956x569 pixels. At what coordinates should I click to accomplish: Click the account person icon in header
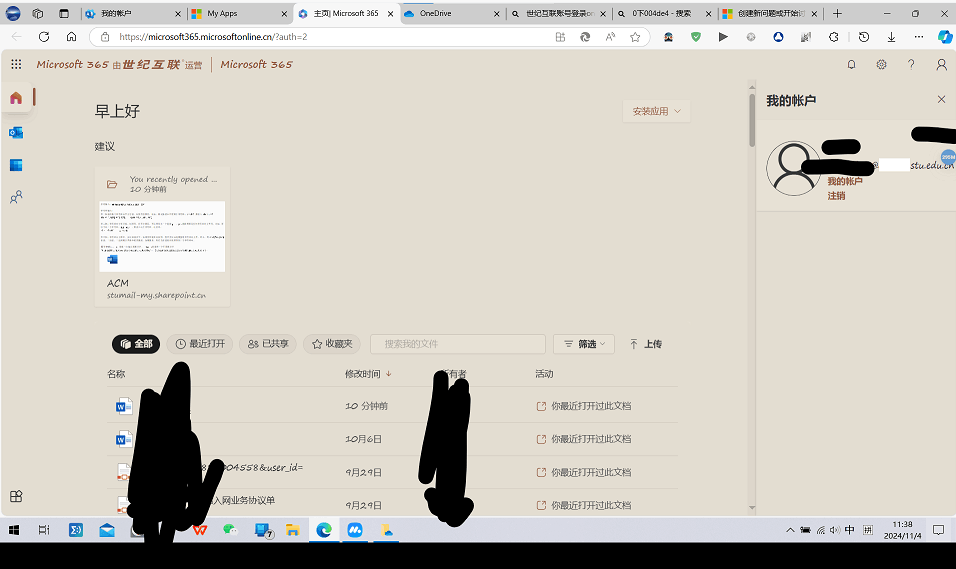(x=941, y=64)
